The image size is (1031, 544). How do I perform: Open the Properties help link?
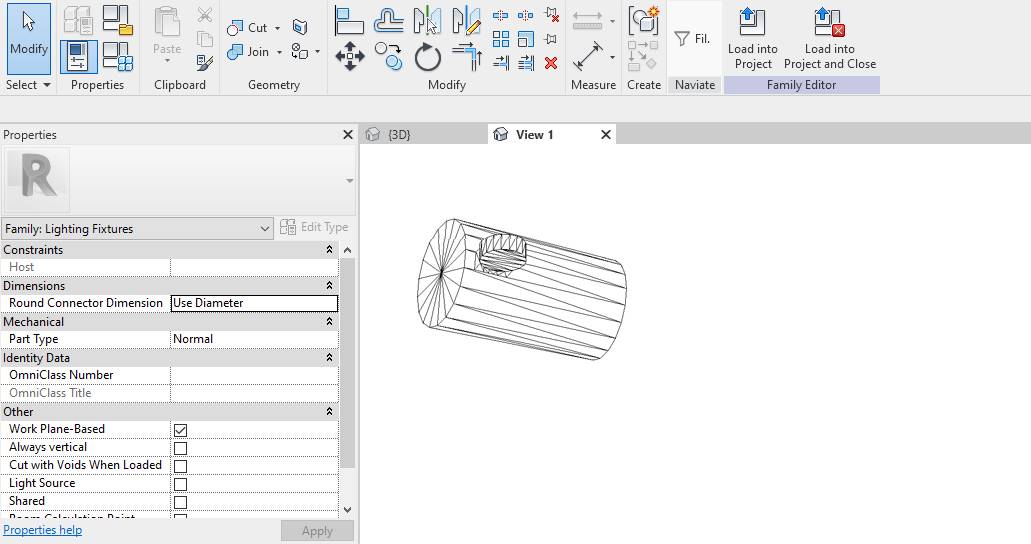tap(43, 530)
